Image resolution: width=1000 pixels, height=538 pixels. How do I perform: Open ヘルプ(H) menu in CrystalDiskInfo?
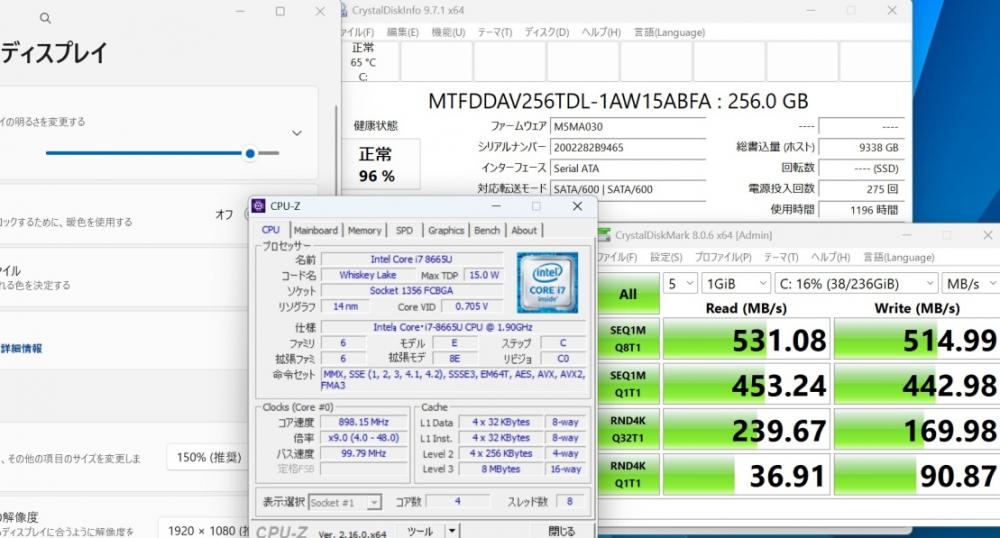[601, 32]
